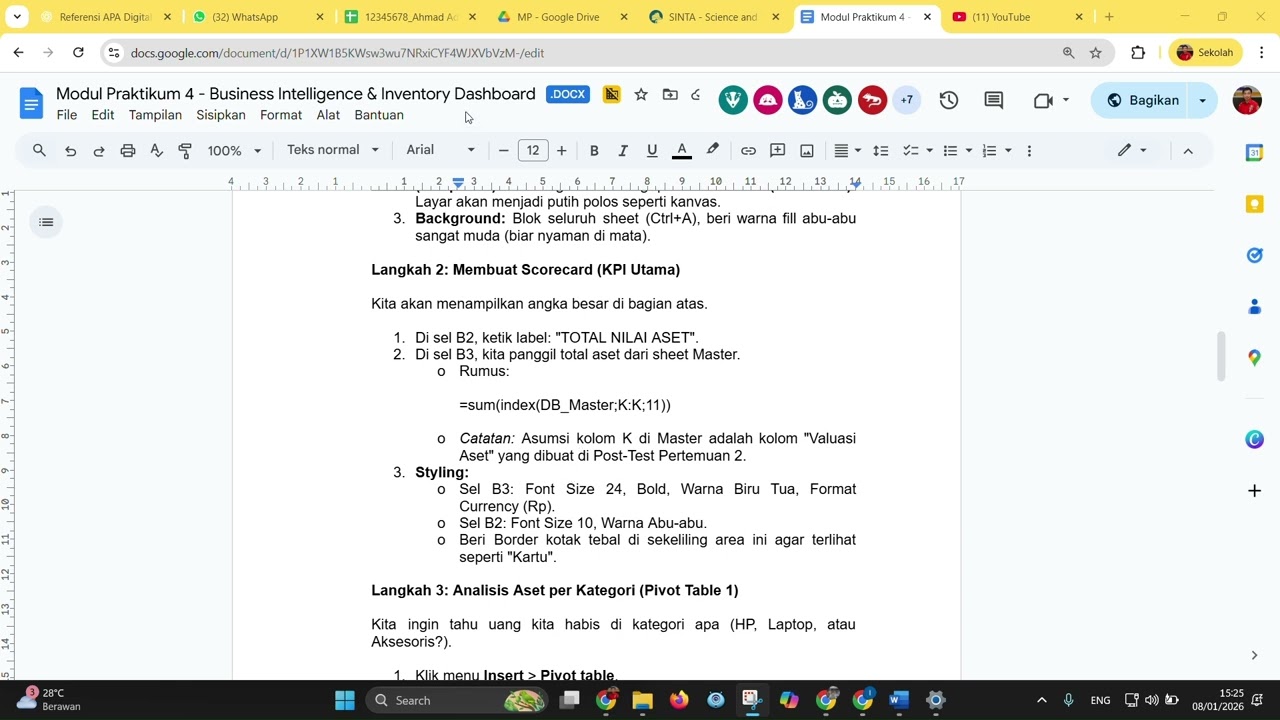Show all comments
This screenshot has width=1280, height=720.
click(x=994, y=100)
